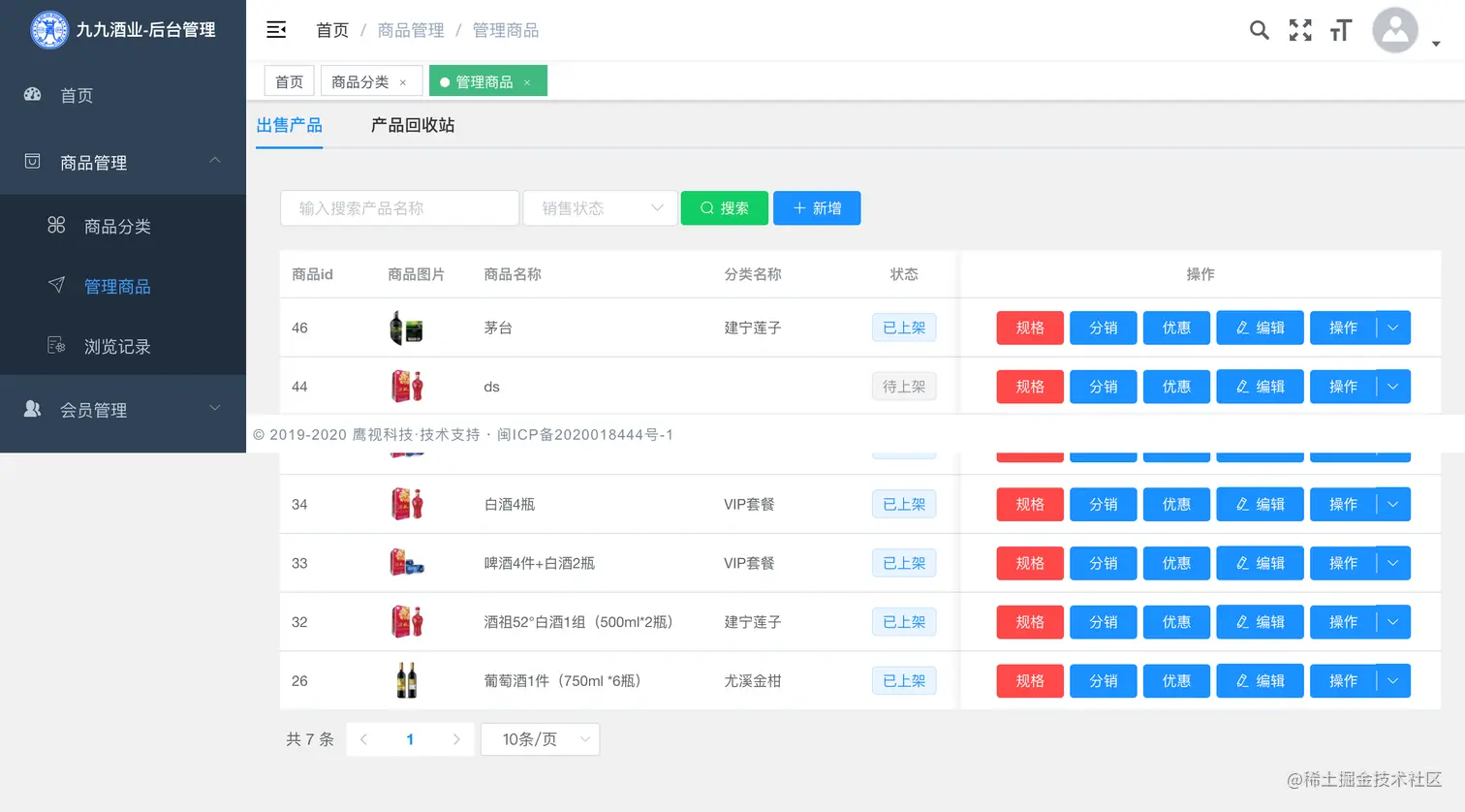This screenshot has width=1465, height=812.
Task: Toggle fullscreen with the expand arrows icon
Action: (x=1299, y=30)
